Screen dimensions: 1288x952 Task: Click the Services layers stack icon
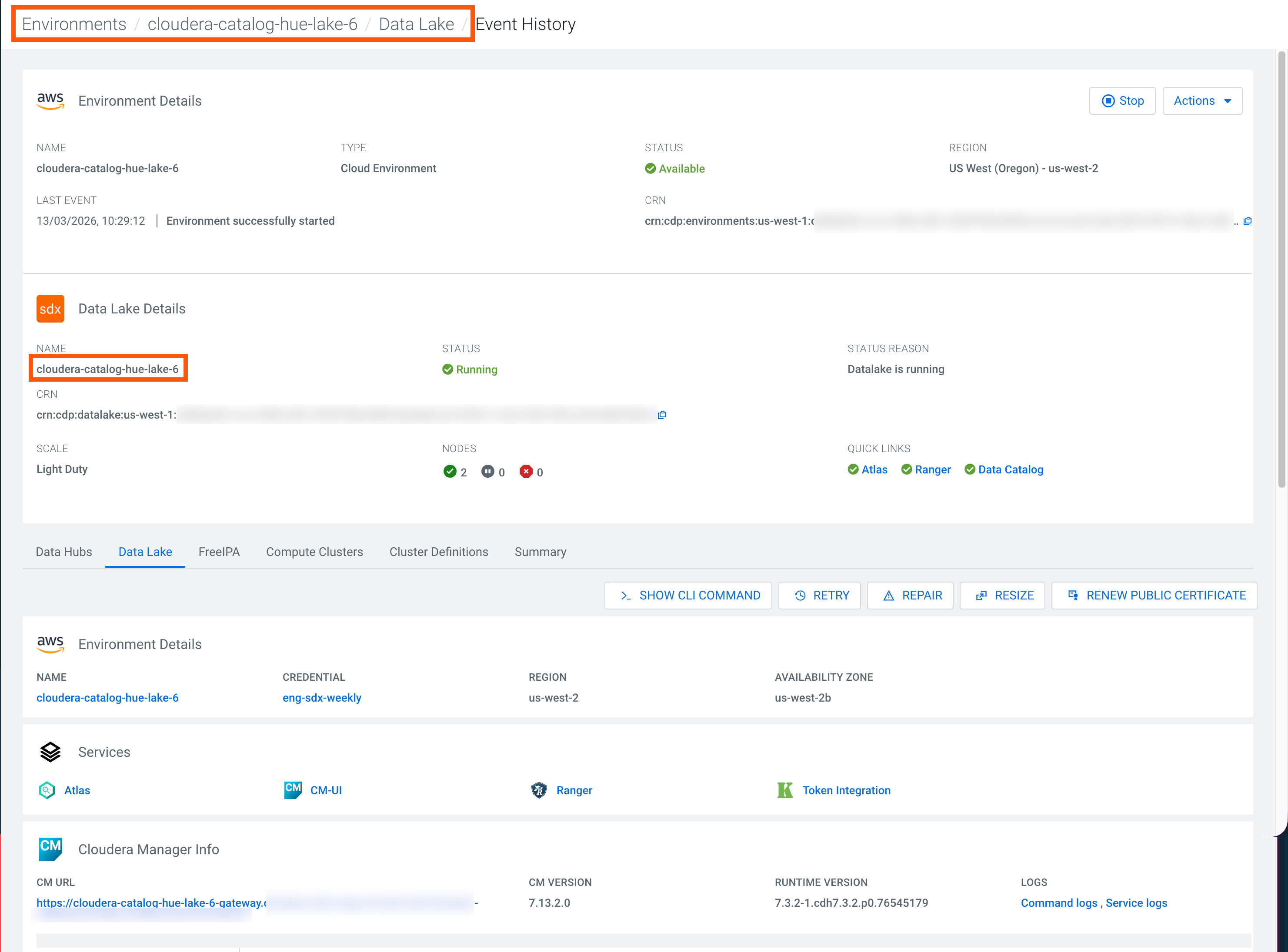pyautogui.click(x=50, y=752)
